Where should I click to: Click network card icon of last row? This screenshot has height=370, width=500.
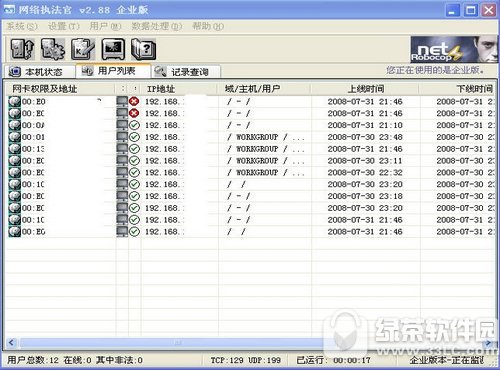[14, 231]
